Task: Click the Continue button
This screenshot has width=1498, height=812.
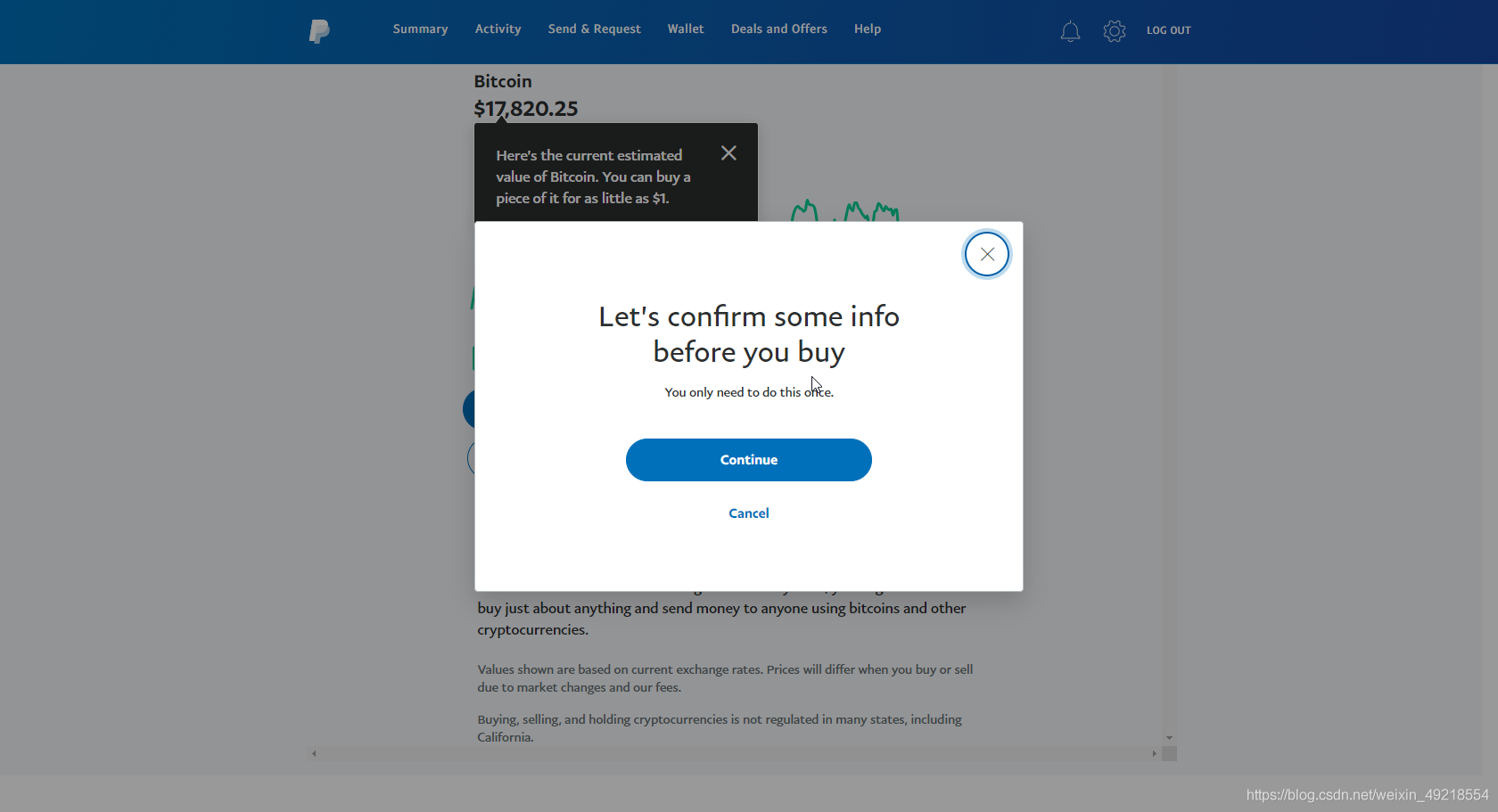Action: pyautogui.click(x=749, y=460)
